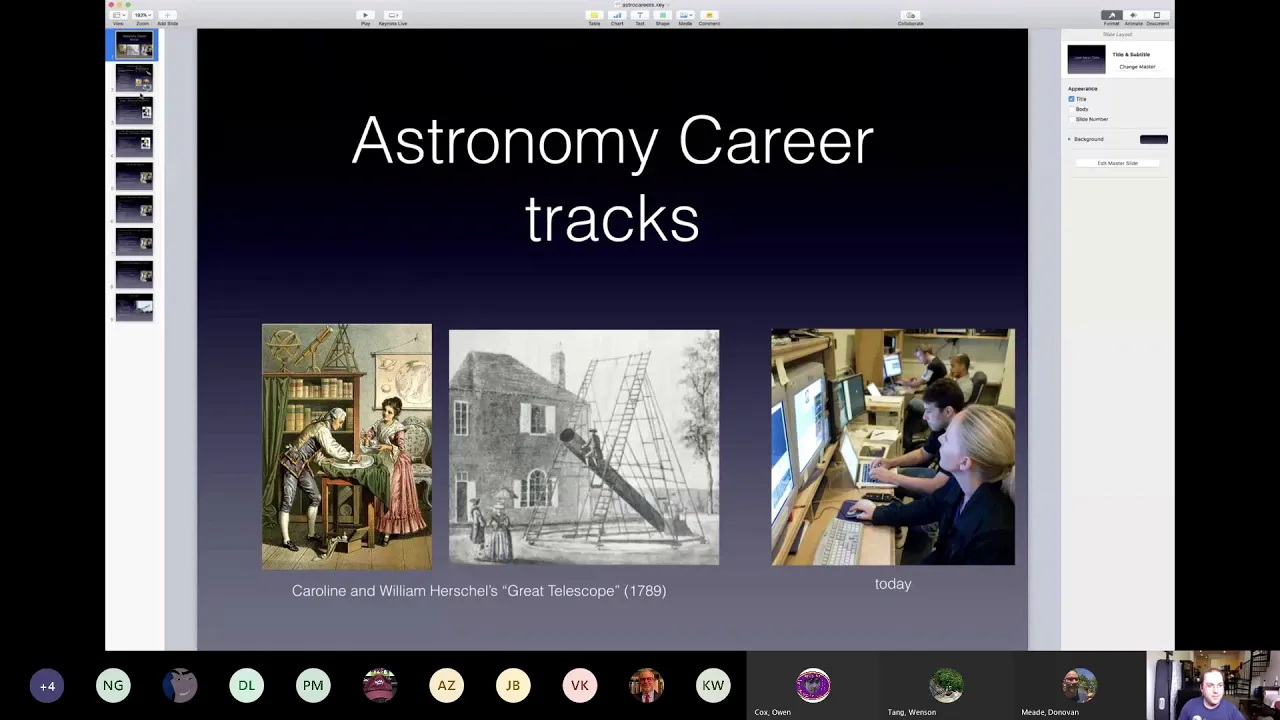1280x720 pixels.
Task: Open the +4 more participants bubble
Action: point(47,686)
